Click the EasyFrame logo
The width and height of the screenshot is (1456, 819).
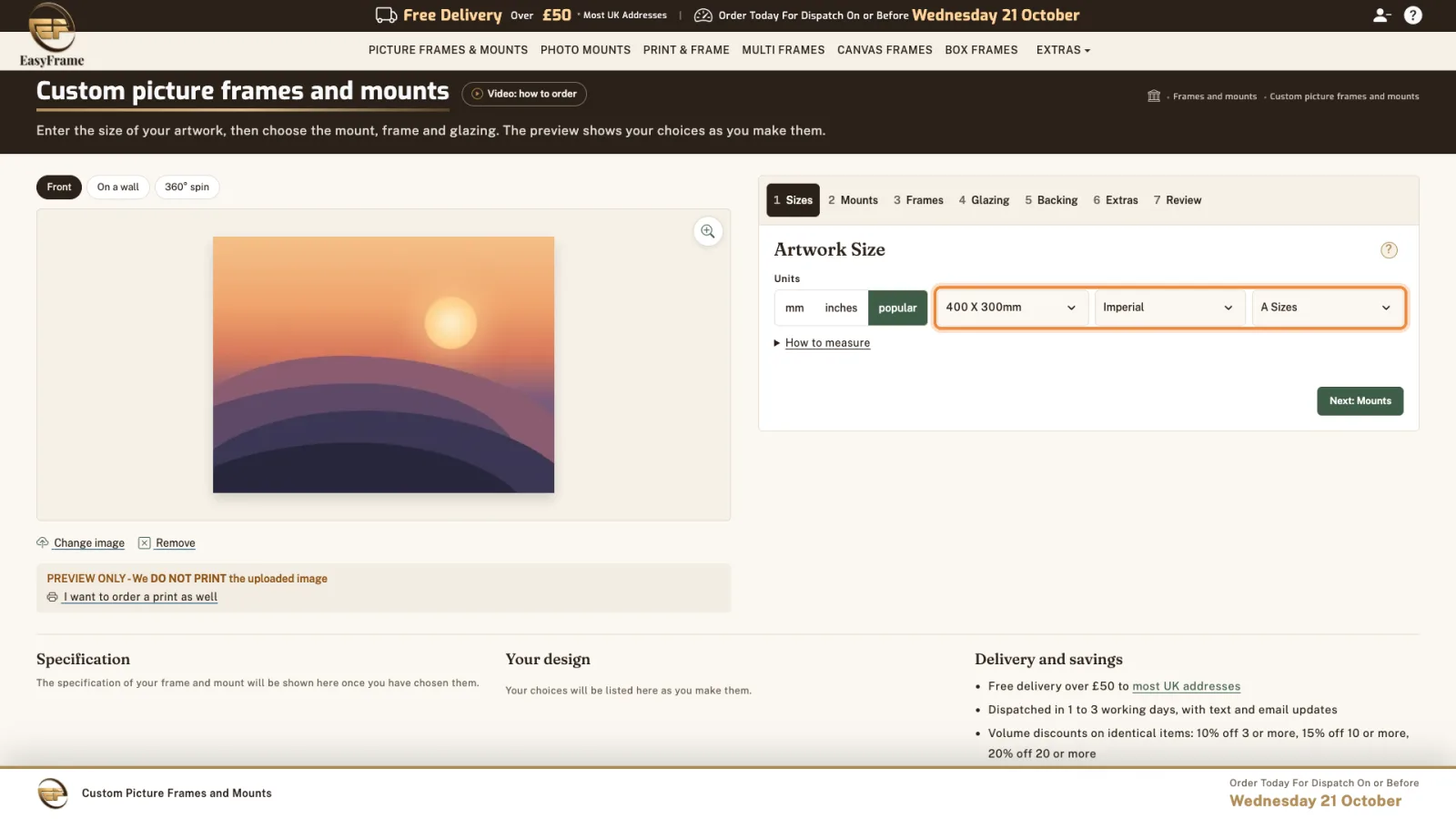pyautogui.click(x=52, y=35)
